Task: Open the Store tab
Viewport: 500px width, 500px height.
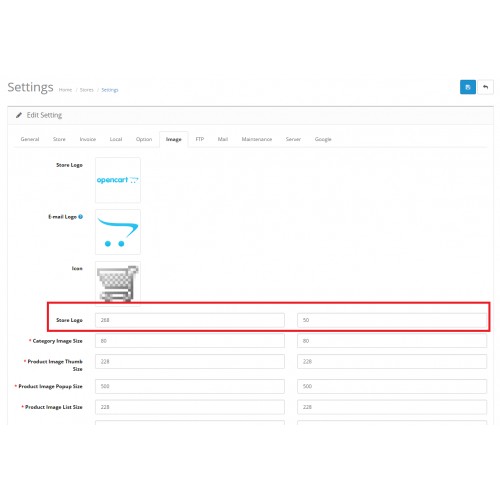Action: pyautogui.click(x=59, y=139)
